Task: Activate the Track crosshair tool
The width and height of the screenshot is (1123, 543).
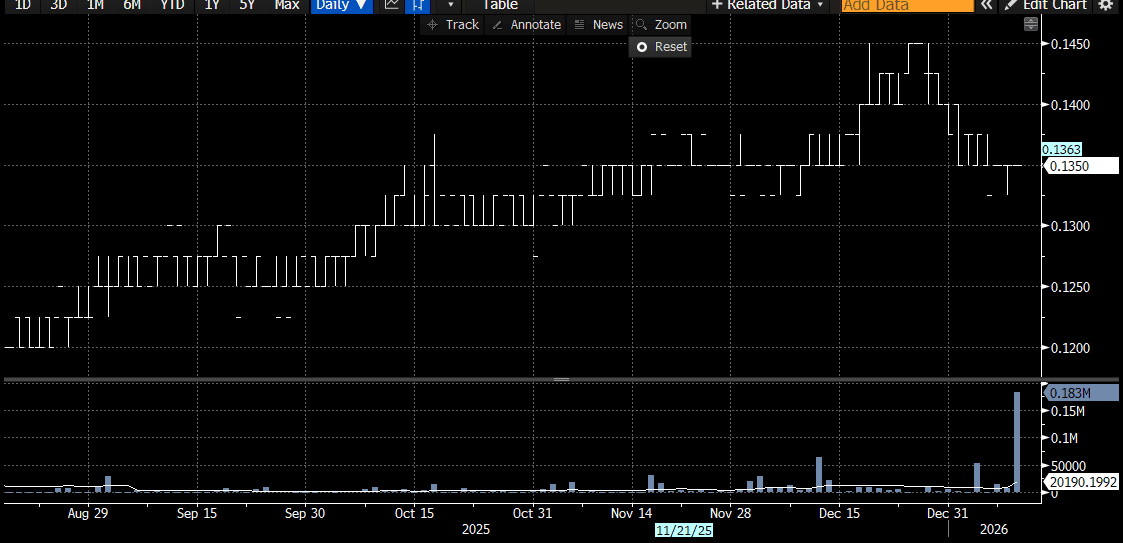Action: [x=452, y=24]
